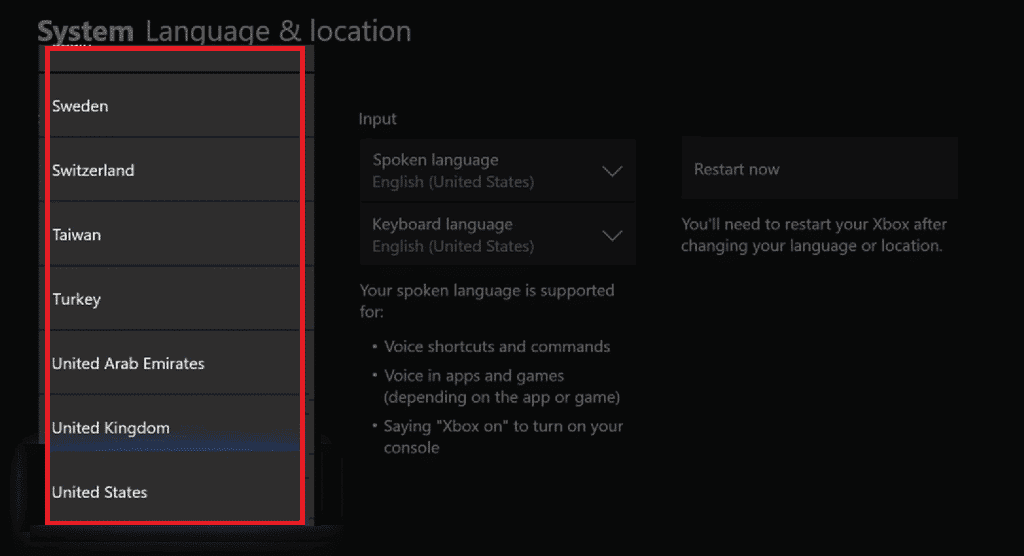
Task: Click the System heading
Action: click(x=86, y=31)
